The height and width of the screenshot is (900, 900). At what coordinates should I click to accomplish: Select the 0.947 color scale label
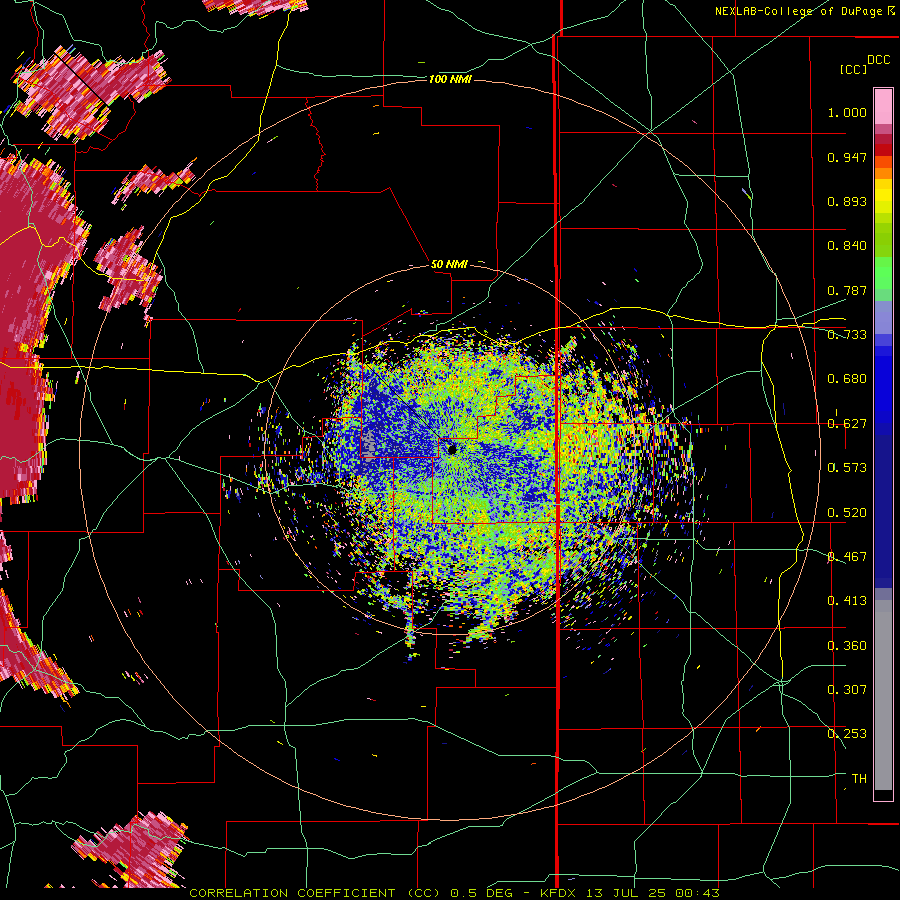[x=847, y=157]
